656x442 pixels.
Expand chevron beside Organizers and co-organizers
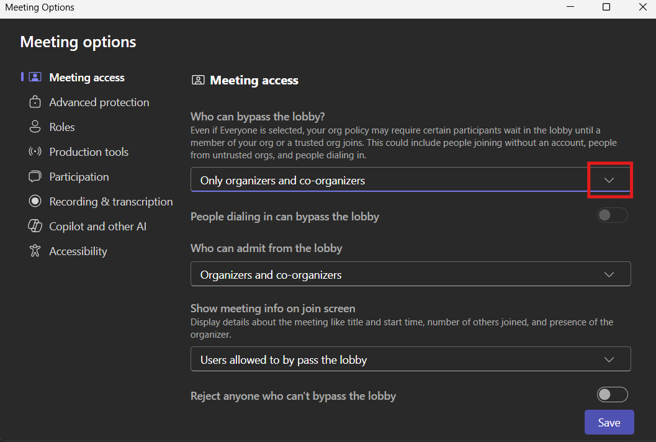tap(609, 275)
